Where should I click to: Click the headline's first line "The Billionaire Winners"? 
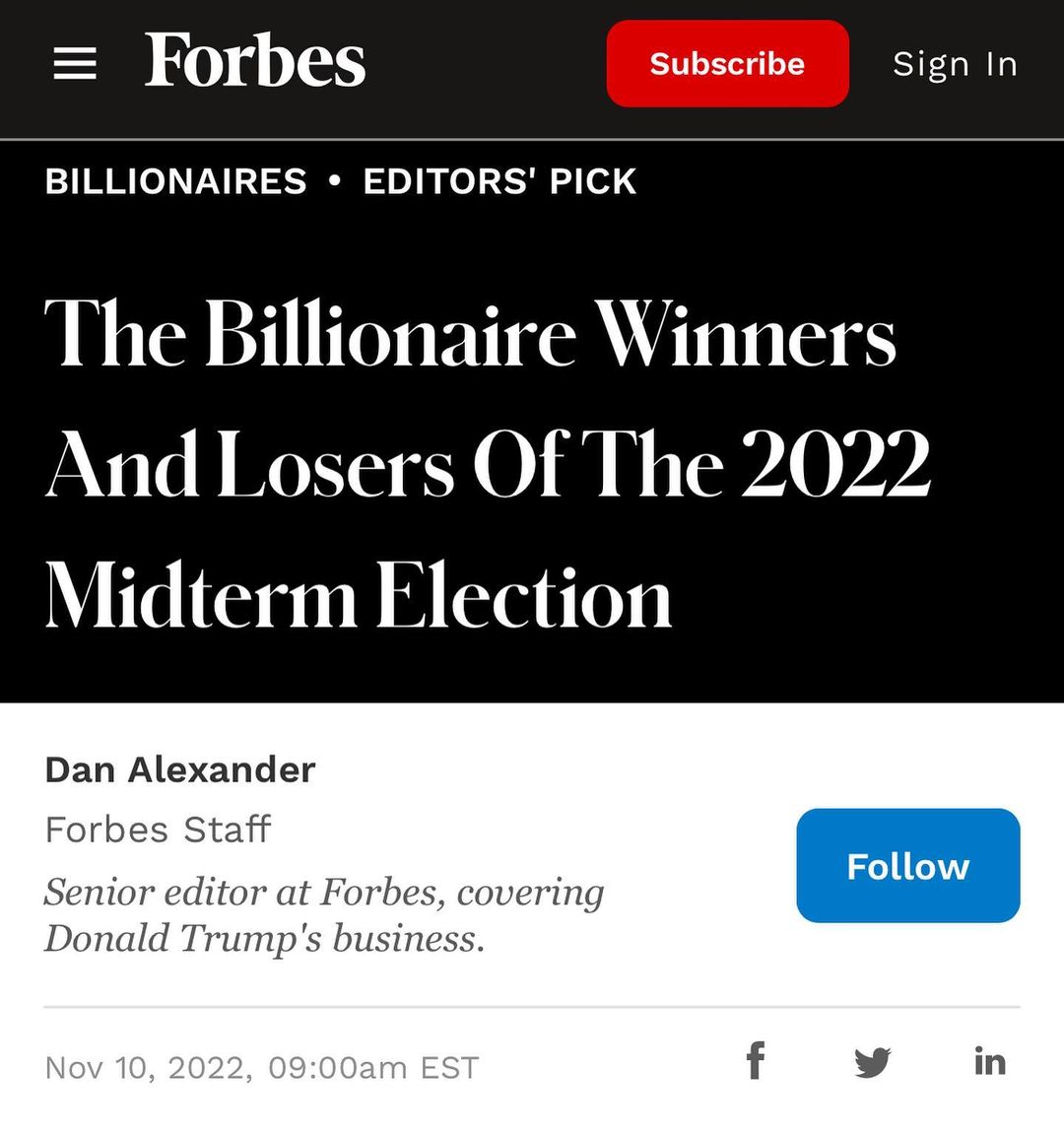coord(471,335)
